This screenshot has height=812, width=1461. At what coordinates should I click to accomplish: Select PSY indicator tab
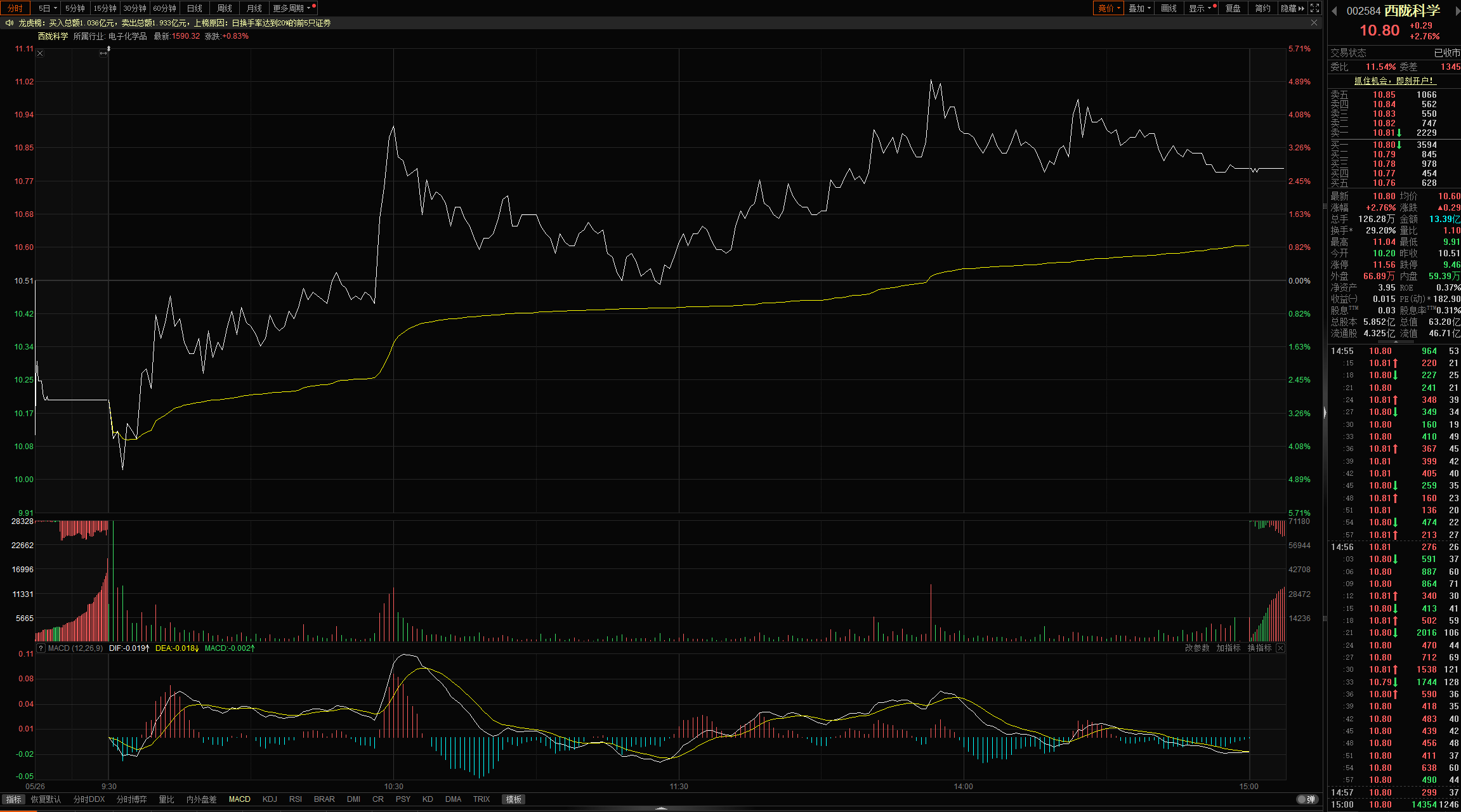click(403, 799)
